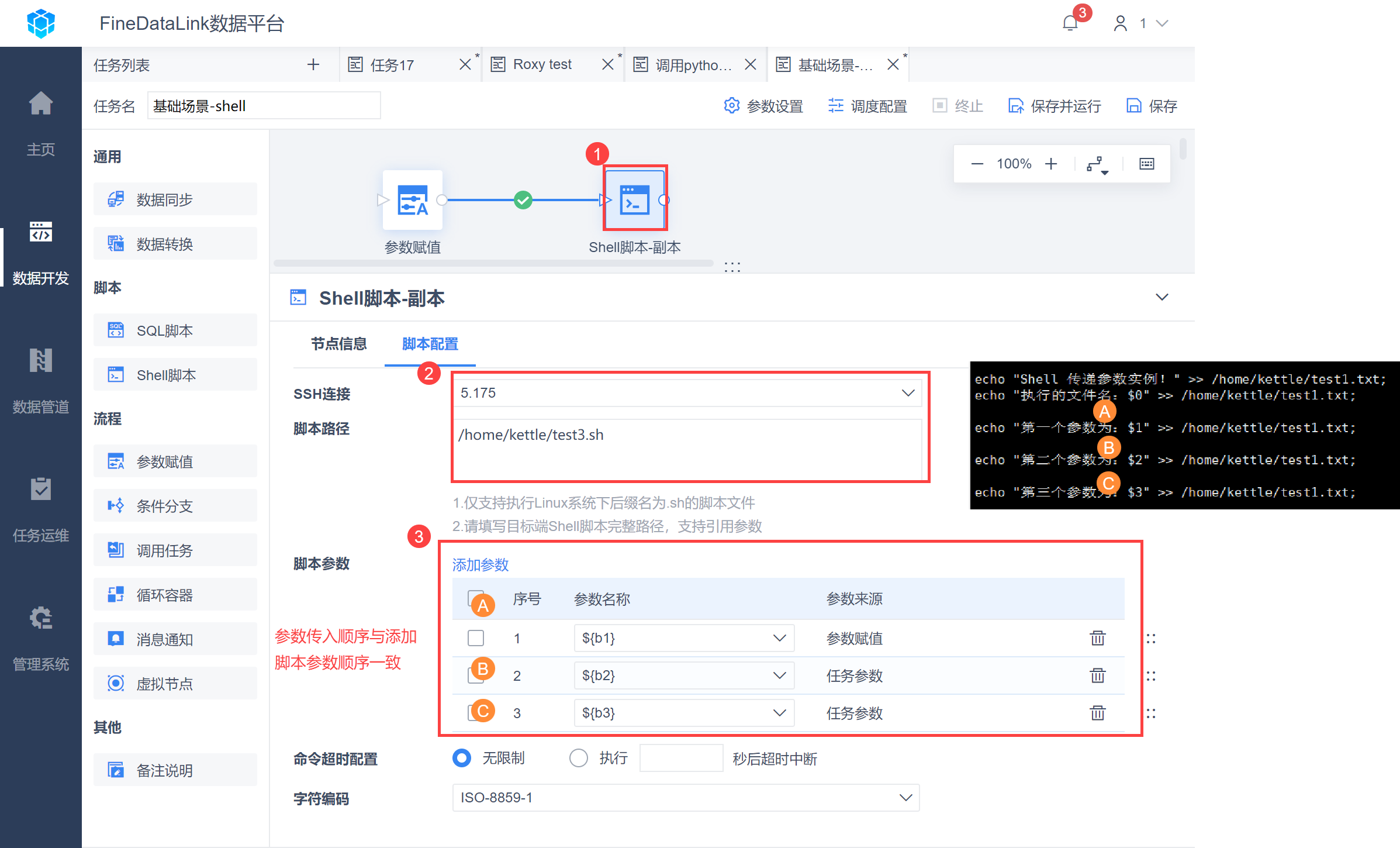Select the 参数赋值 node on canvas
The height and width of the screenshot is (848, 1400).
(x=412, y=199)
